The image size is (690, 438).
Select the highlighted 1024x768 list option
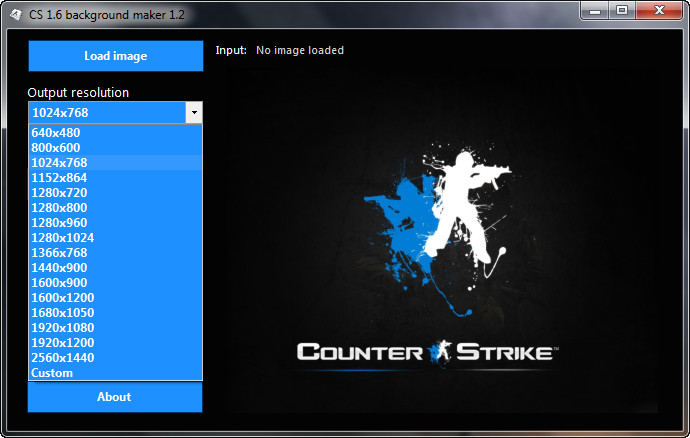[115, 162]
